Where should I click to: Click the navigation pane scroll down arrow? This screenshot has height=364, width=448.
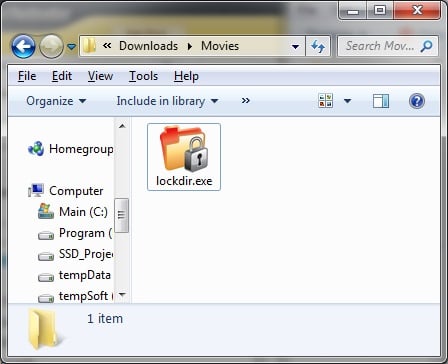(122, 295)
